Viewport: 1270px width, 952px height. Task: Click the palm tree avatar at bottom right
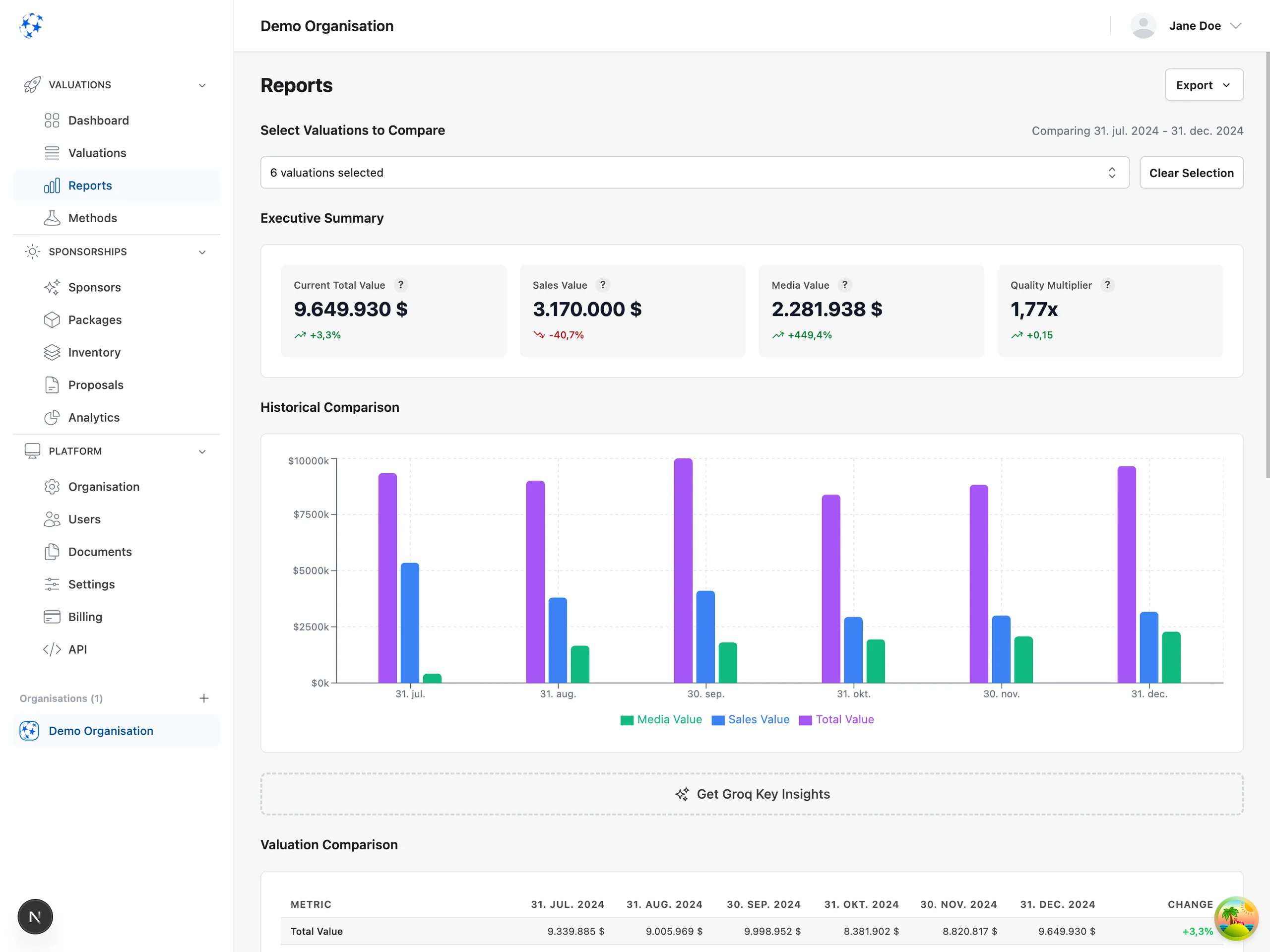click(1236, 919)
